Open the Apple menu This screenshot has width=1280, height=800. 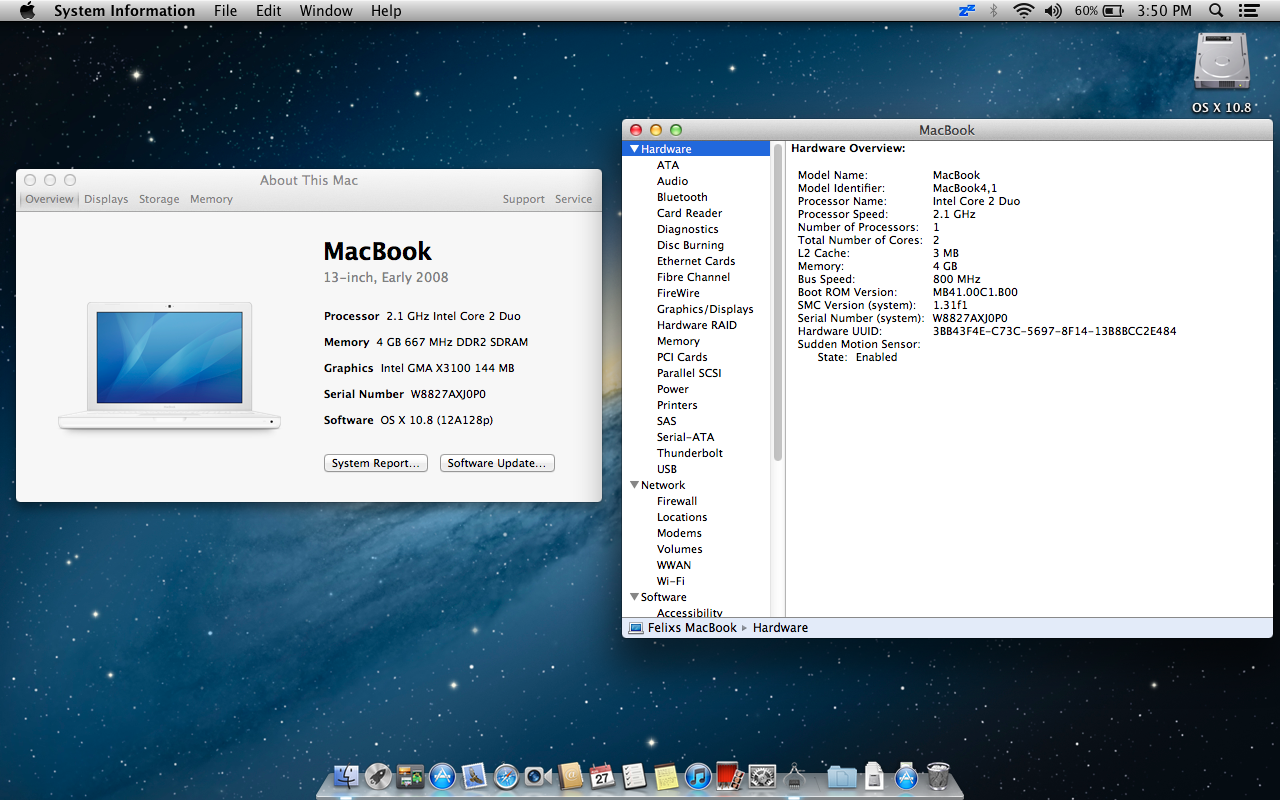(27, 11)
